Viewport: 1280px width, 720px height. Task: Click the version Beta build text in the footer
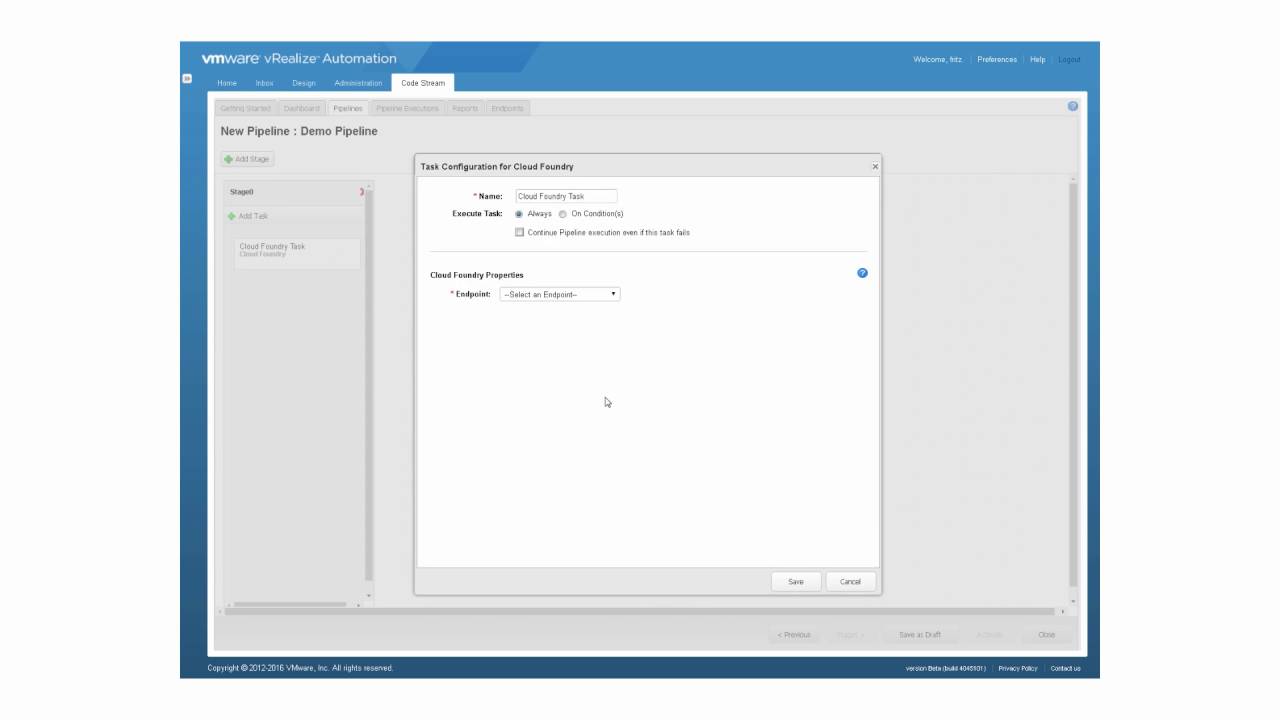click(945, 668)
